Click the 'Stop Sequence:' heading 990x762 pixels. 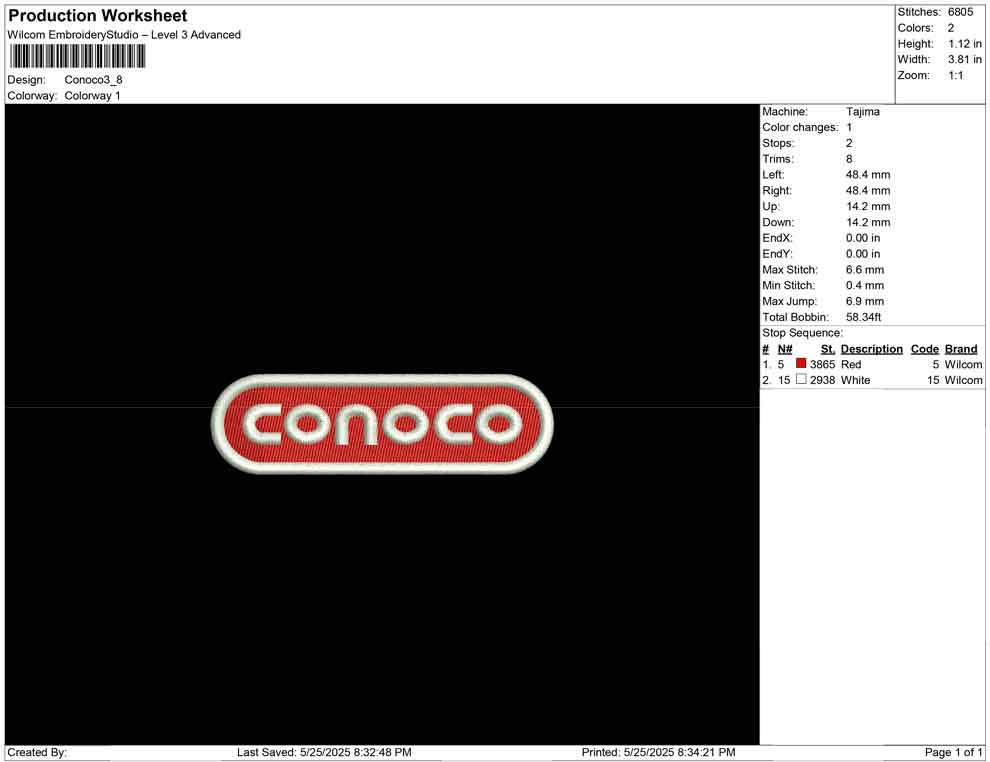[x=802, y=333]
